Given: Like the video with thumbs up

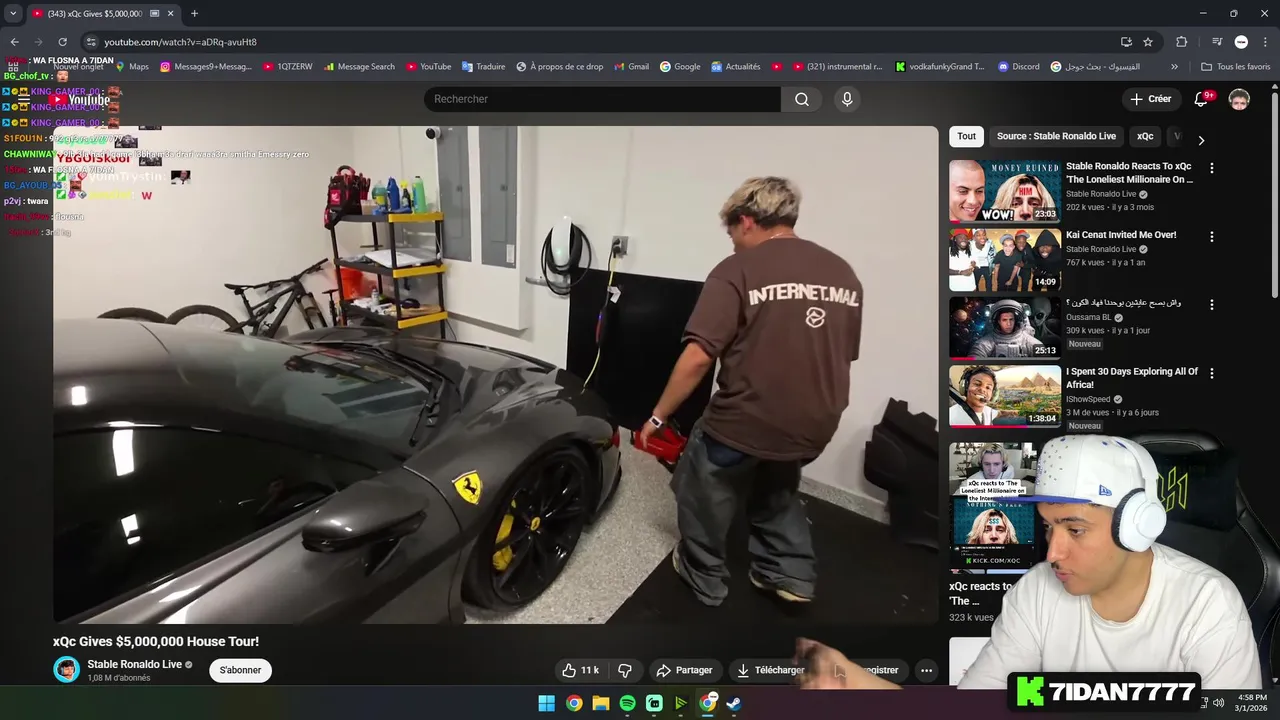Looking at the screenshot, I should [x=580, y=670].
